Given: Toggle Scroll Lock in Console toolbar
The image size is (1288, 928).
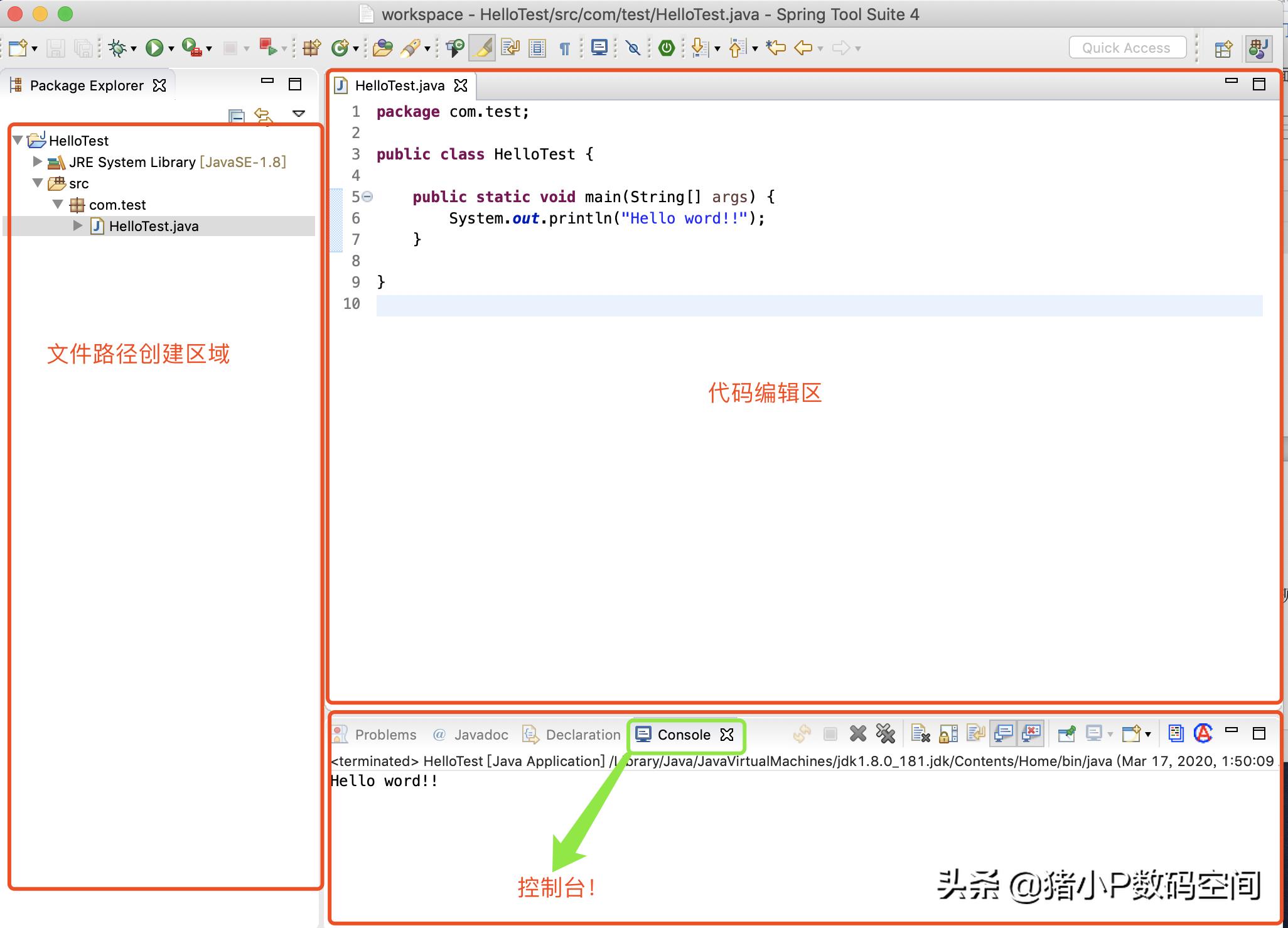Looking at the screenshot, I should click(x=948, y=733).
